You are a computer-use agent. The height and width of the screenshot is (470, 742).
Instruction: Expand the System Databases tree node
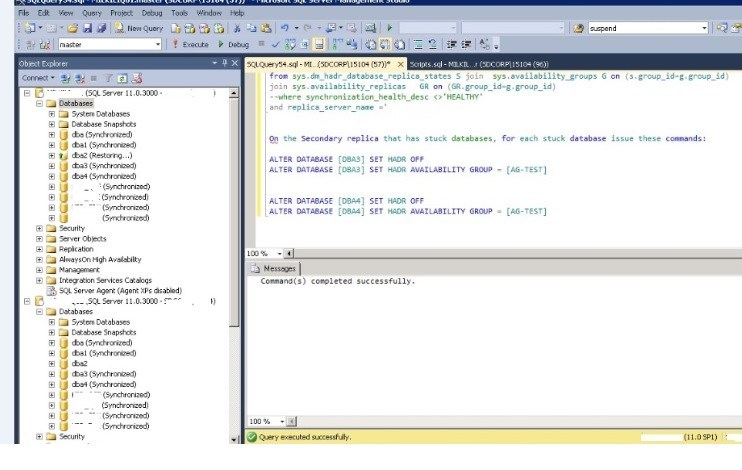point(51,114)
